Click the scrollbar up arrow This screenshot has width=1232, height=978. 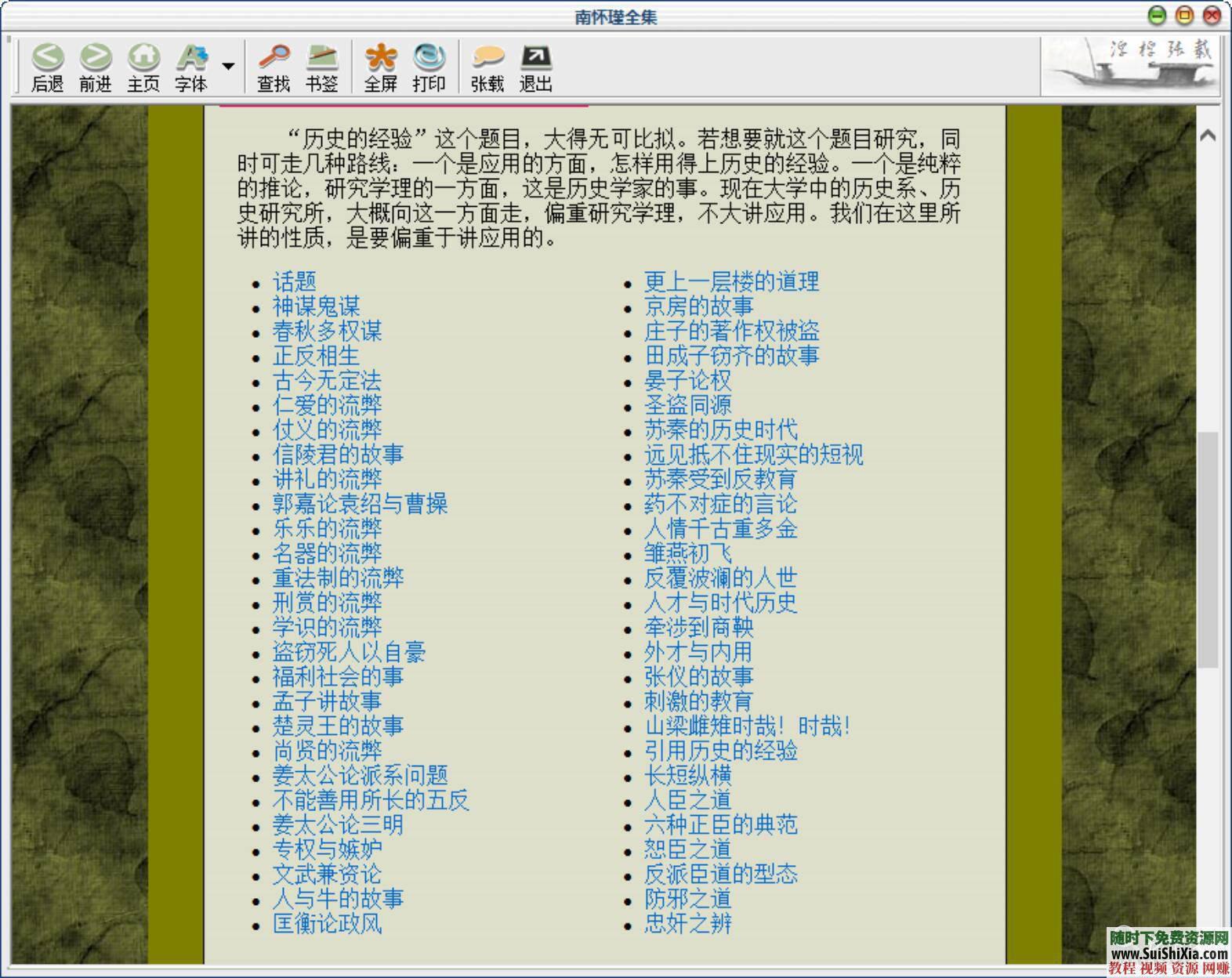click(1208, 136)
